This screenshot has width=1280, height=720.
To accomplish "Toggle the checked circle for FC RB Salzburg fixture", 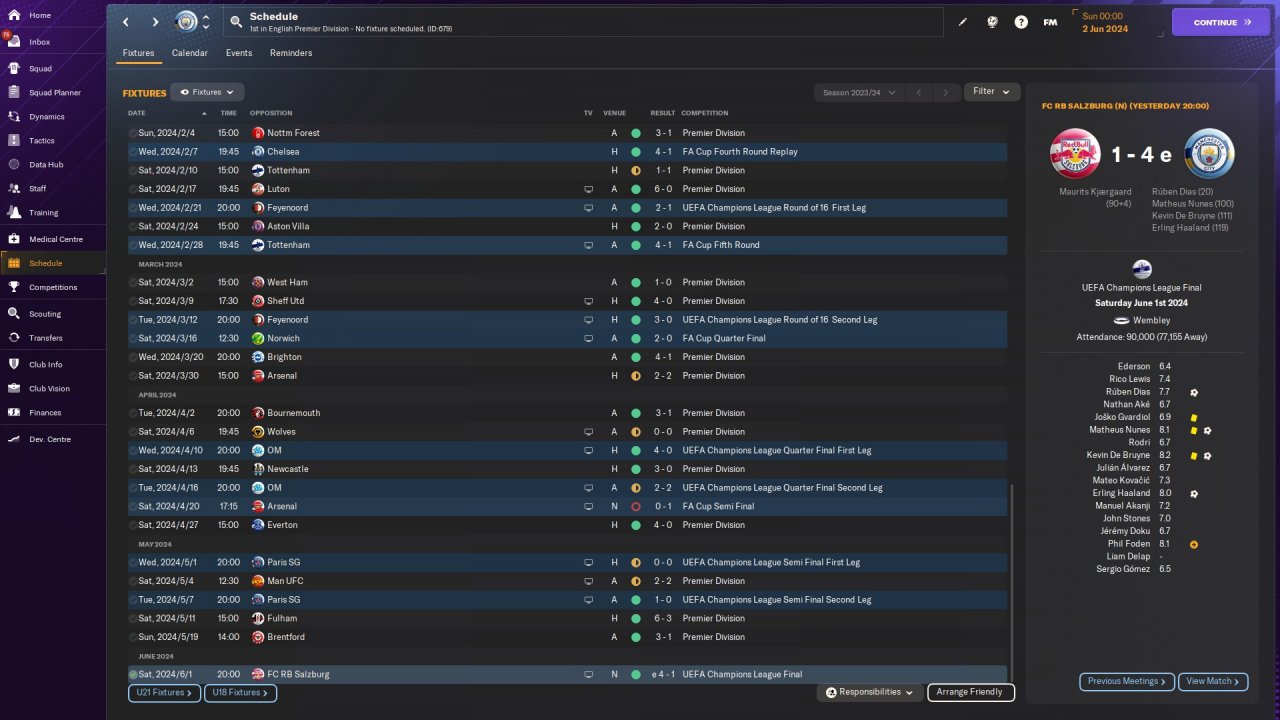I will [x=133, y=675].
